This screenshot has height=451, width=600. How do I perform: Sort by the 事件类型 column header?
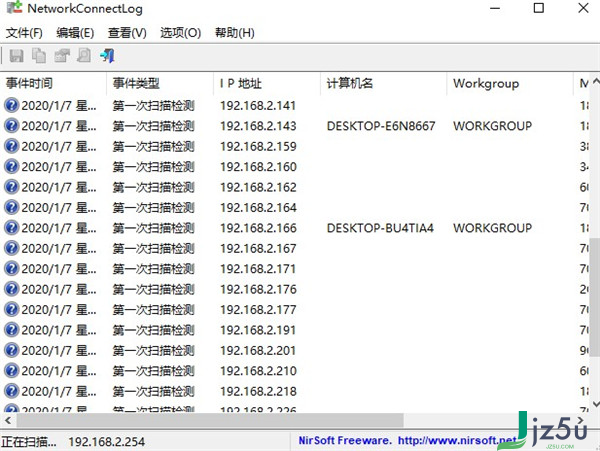[x=160, y=83]
